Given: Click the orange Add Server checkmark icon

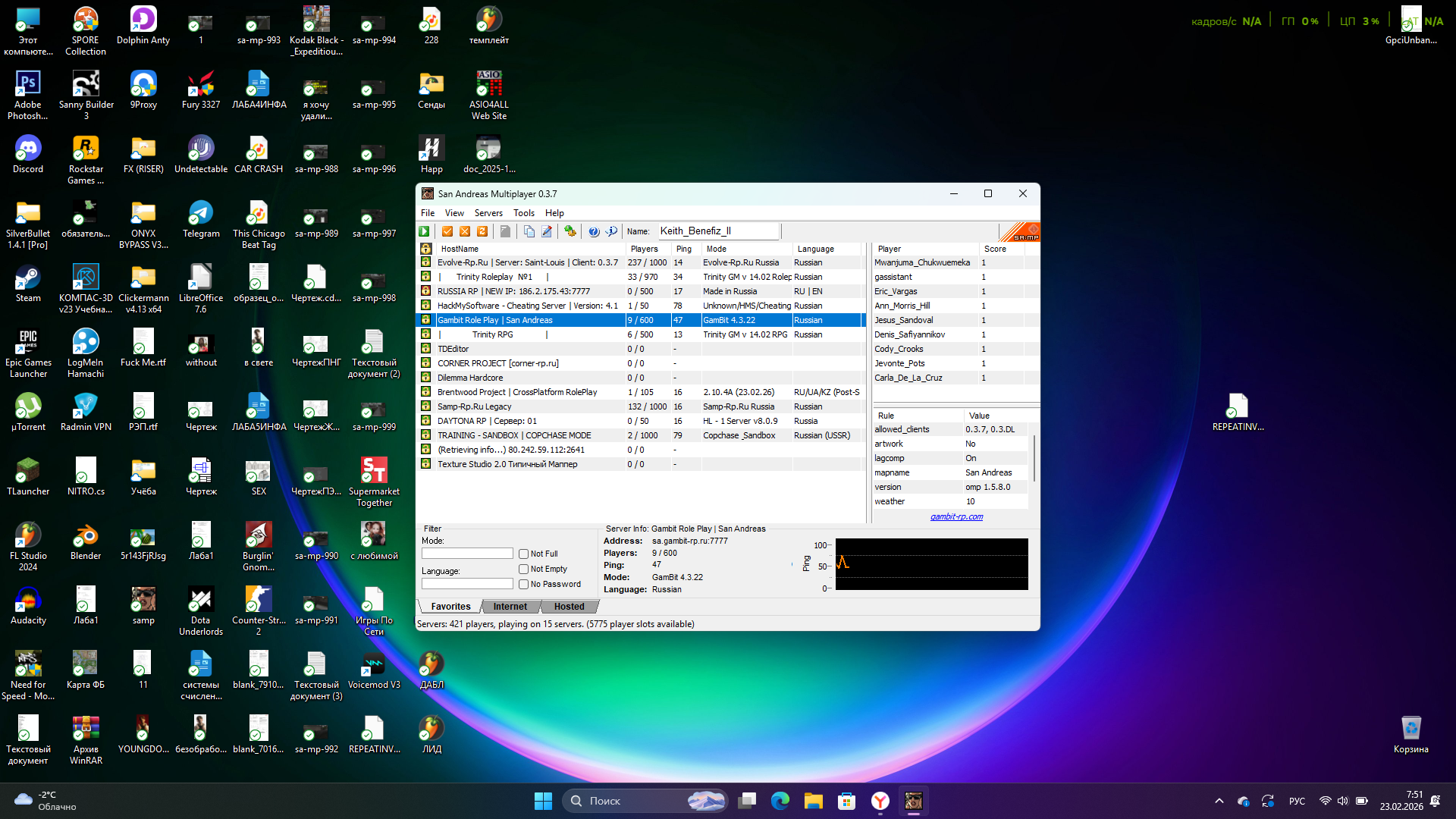Looking at the screenshot, I should (x=447, y=231).
